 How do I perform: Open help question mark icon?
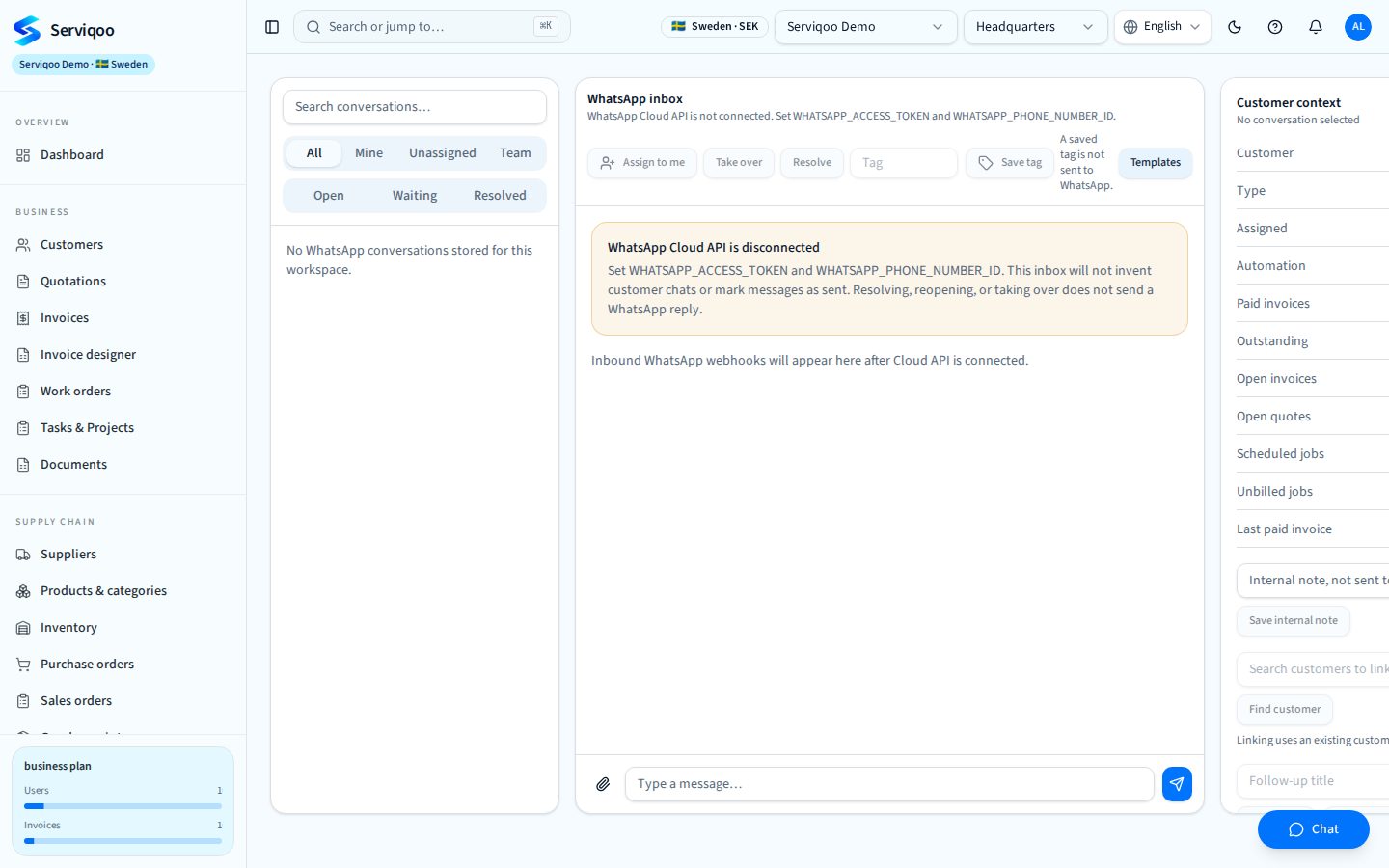[1275, 27]
